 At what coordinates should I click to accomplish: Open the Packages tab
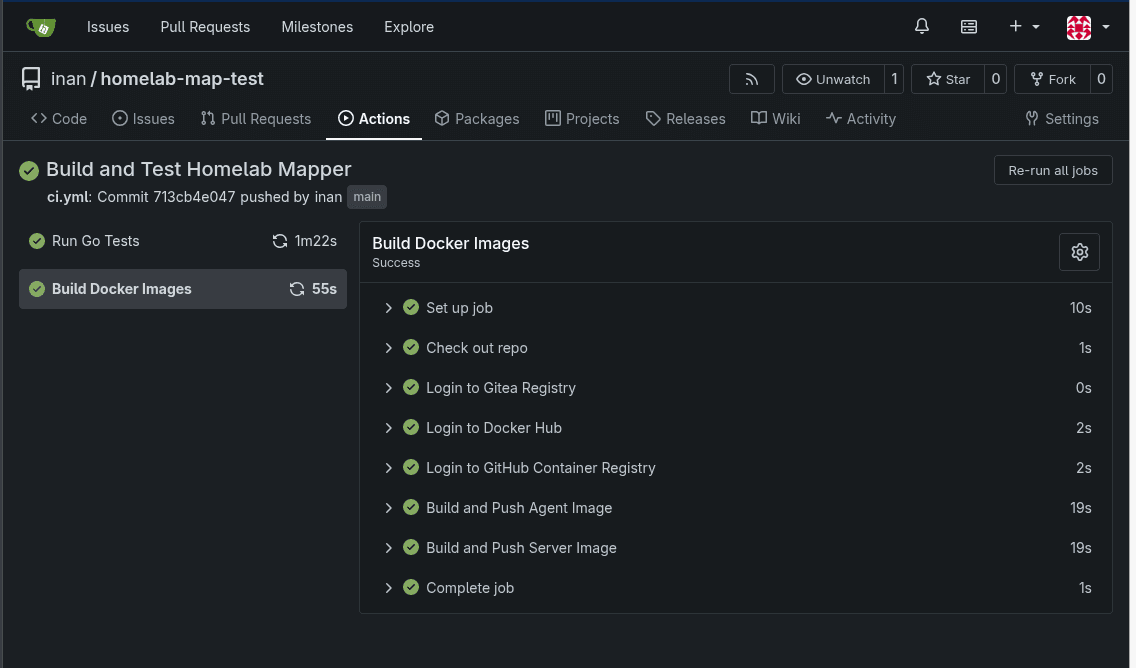477,118
